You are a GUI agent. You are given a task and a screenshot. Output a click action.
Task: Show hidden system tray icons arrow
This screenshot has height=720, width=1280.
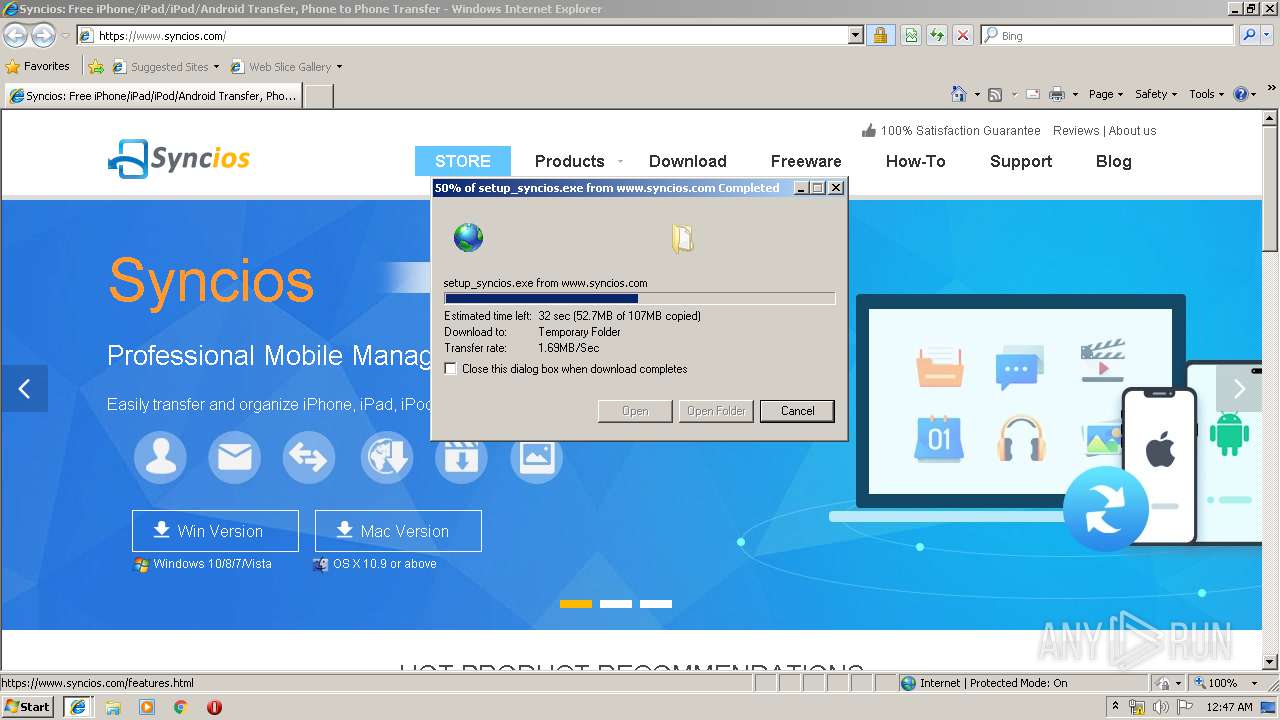tap(1115, 707)
